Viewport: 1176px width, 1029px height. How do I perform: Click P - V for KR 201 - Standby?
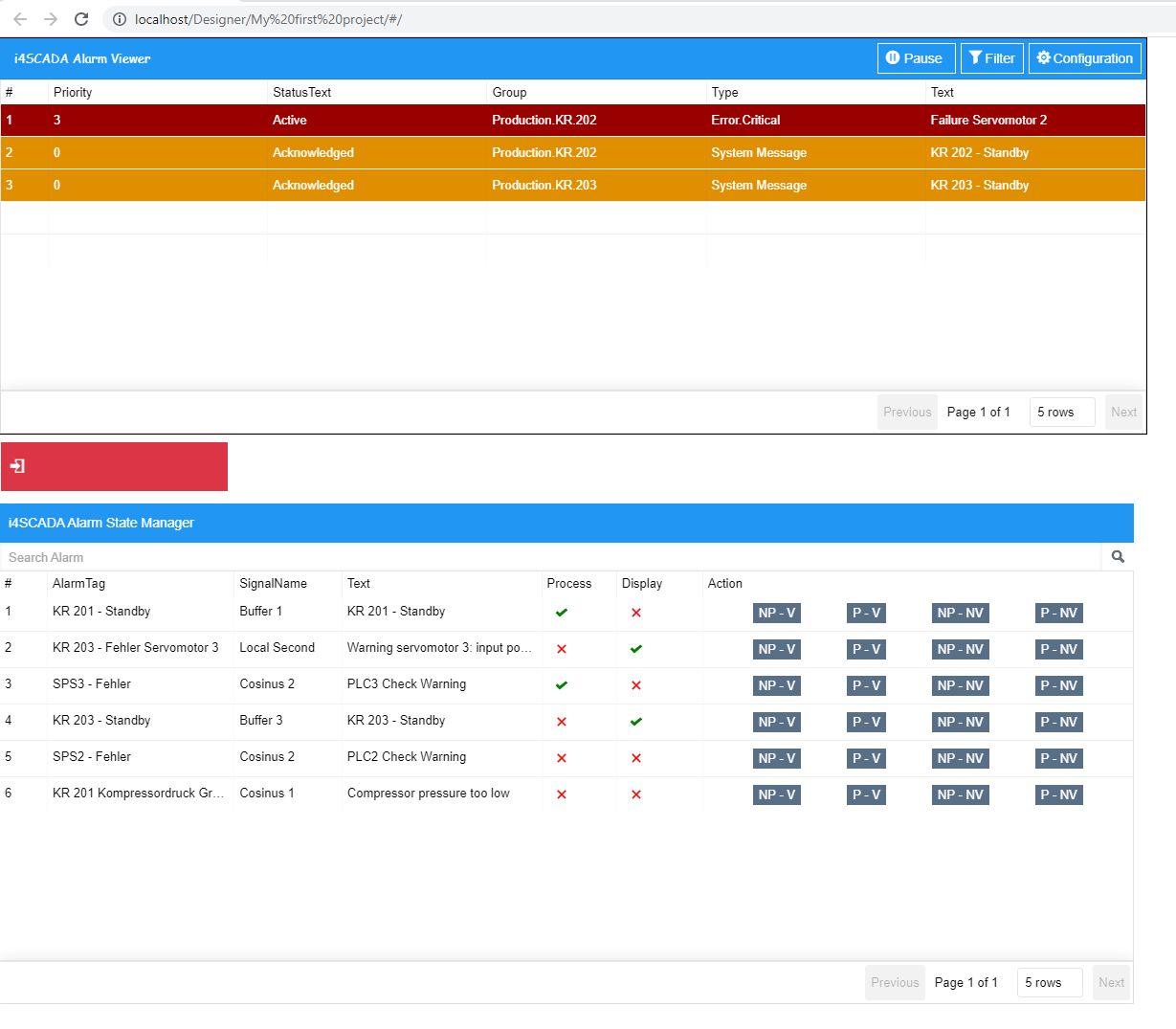click(866, 613)
